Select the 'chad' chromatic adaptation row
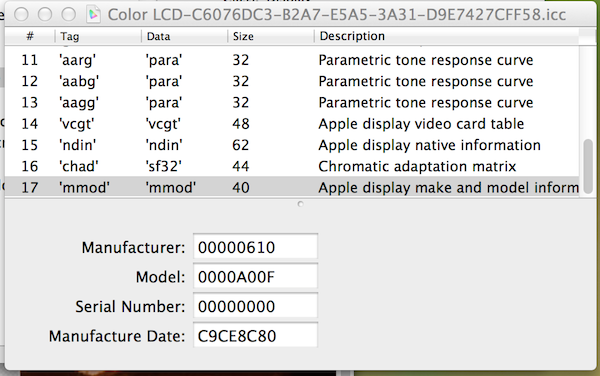Screen dimensions: 600x376 pyautogui.click(x=292, y=166)
